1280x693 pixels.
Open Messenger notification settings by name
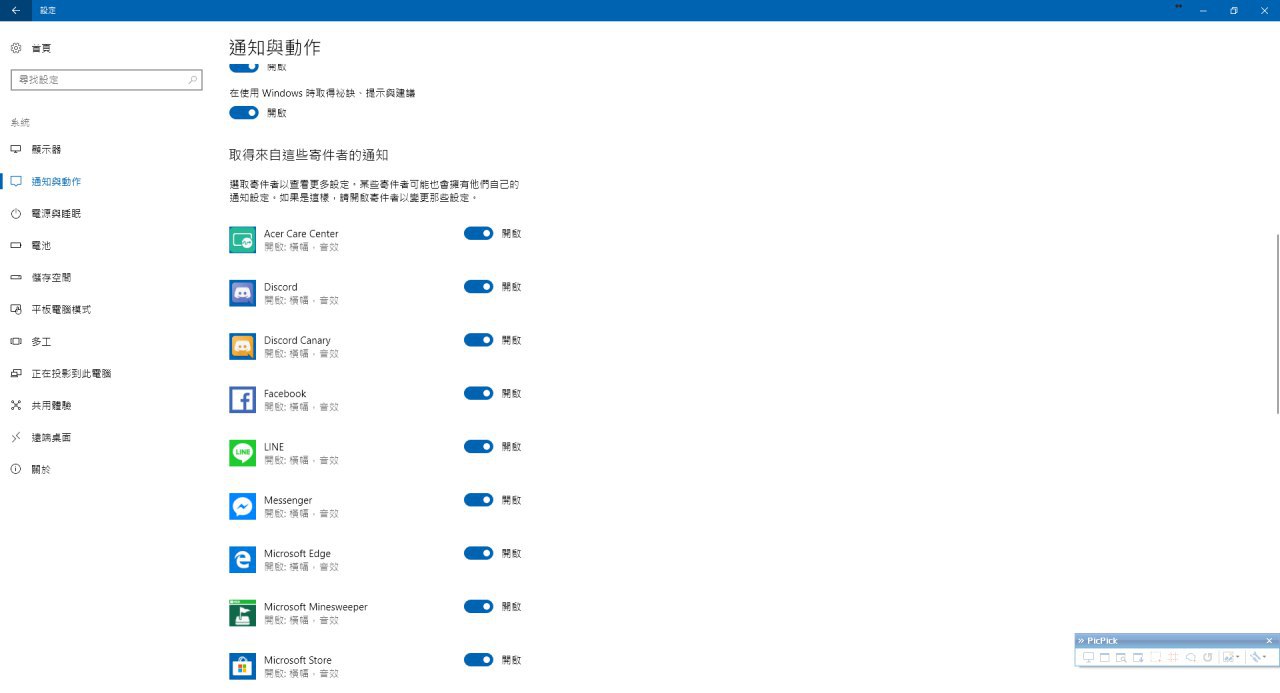[288, 500]
